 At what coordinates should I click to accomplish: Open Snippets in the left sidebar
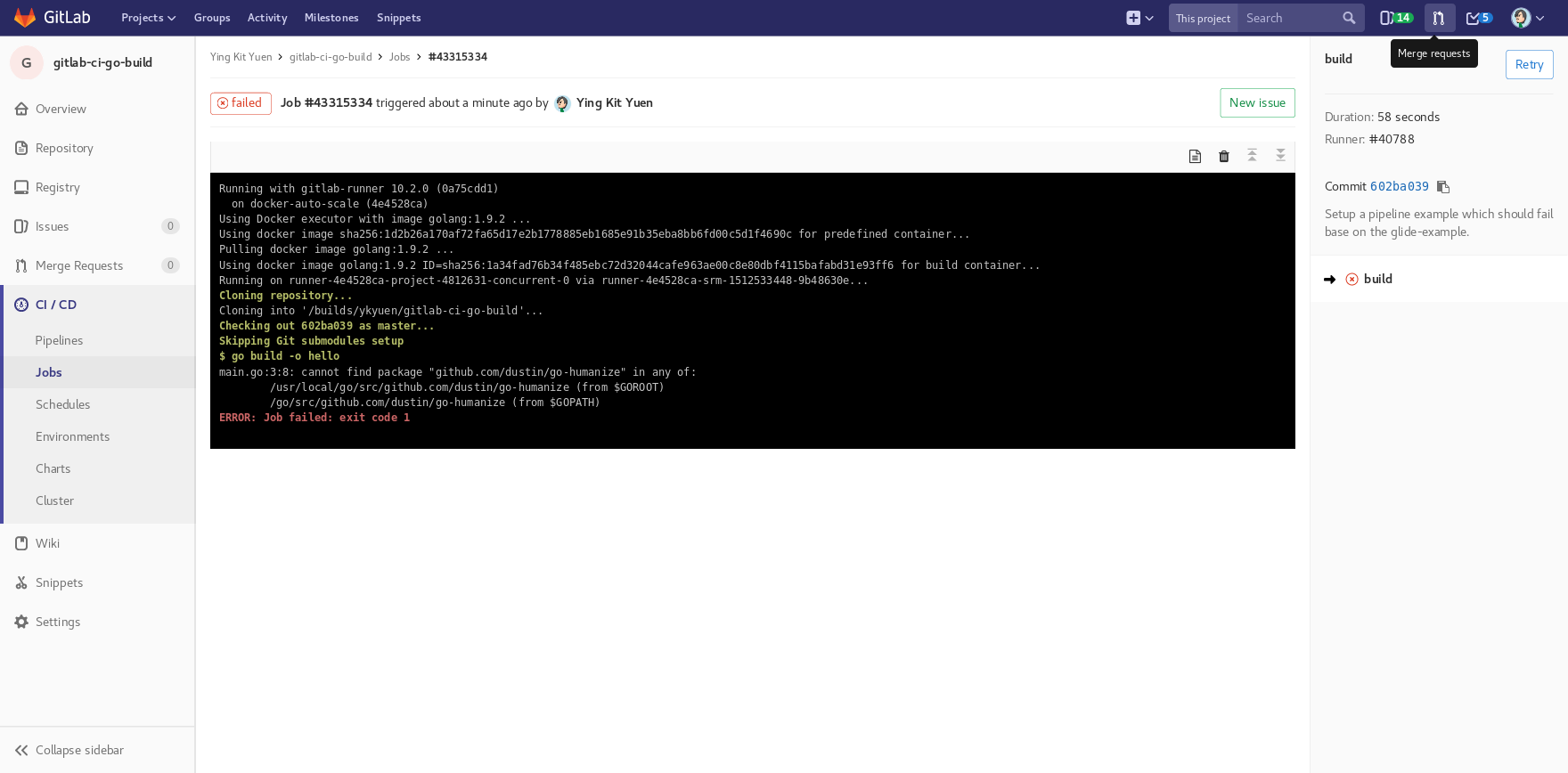coord(97,582)
